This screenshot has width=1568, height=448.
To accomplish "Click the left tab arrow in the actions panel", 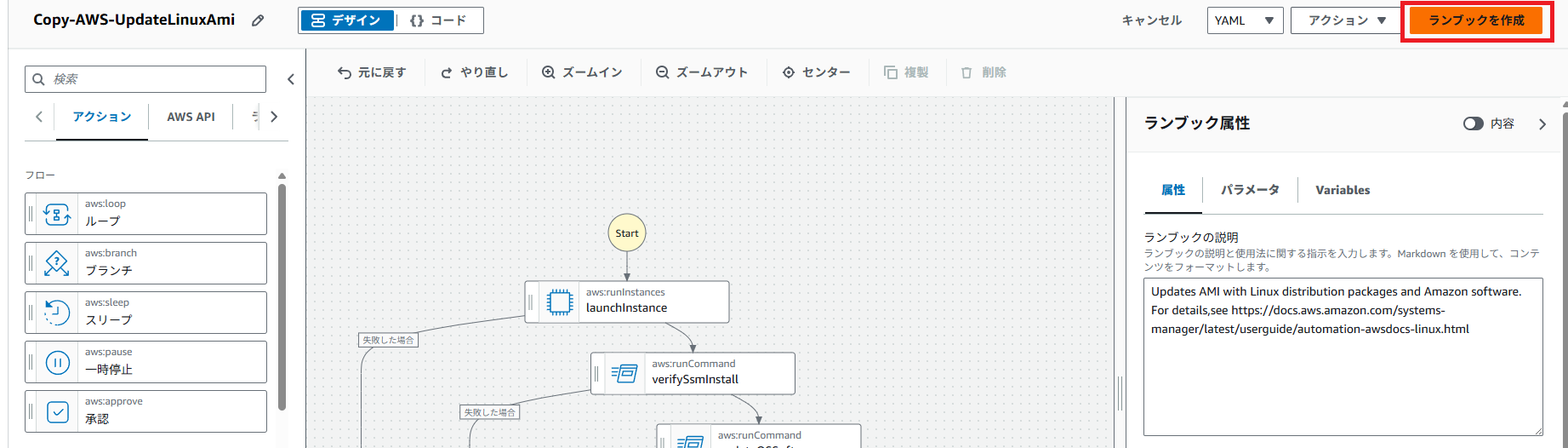I will 38,117.
